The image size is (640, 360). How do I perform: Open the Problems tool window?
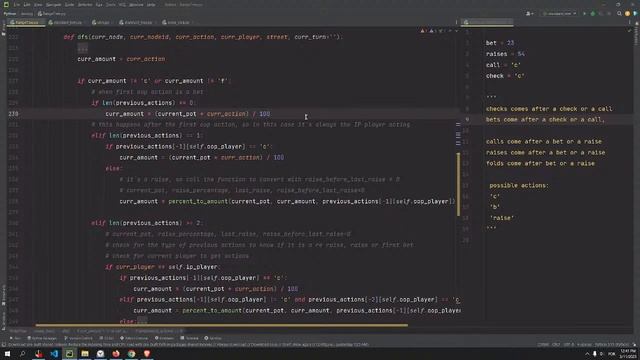pos(164,338)
